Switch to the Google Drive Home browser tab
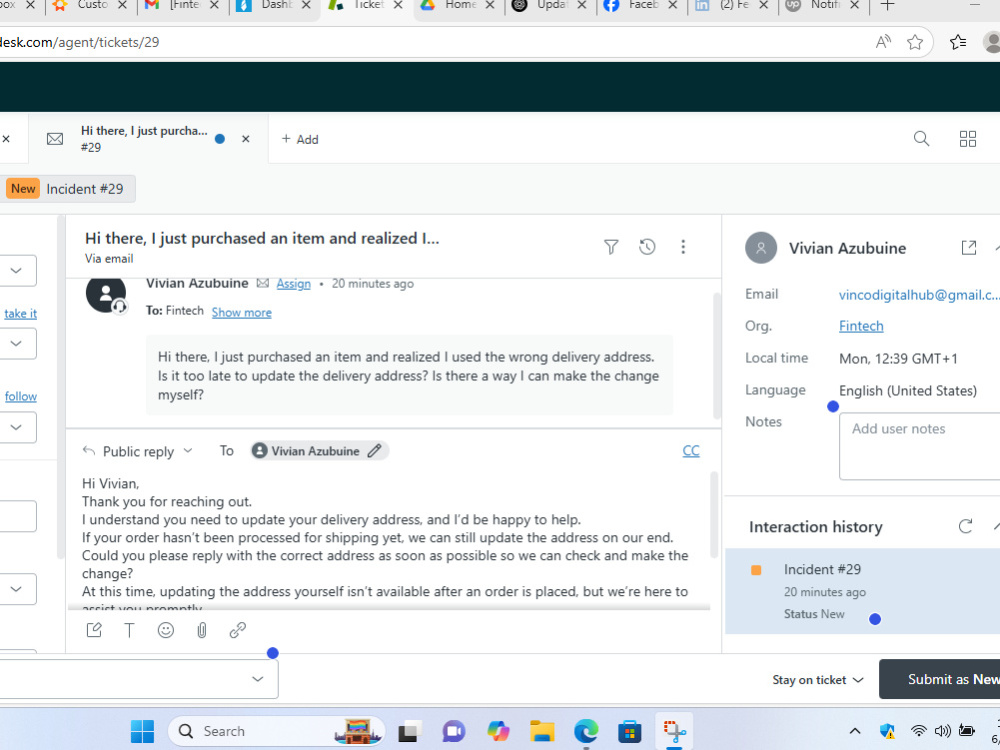Screen dimensions: 1000x750 pyautogui.click(x=458, y=5)
